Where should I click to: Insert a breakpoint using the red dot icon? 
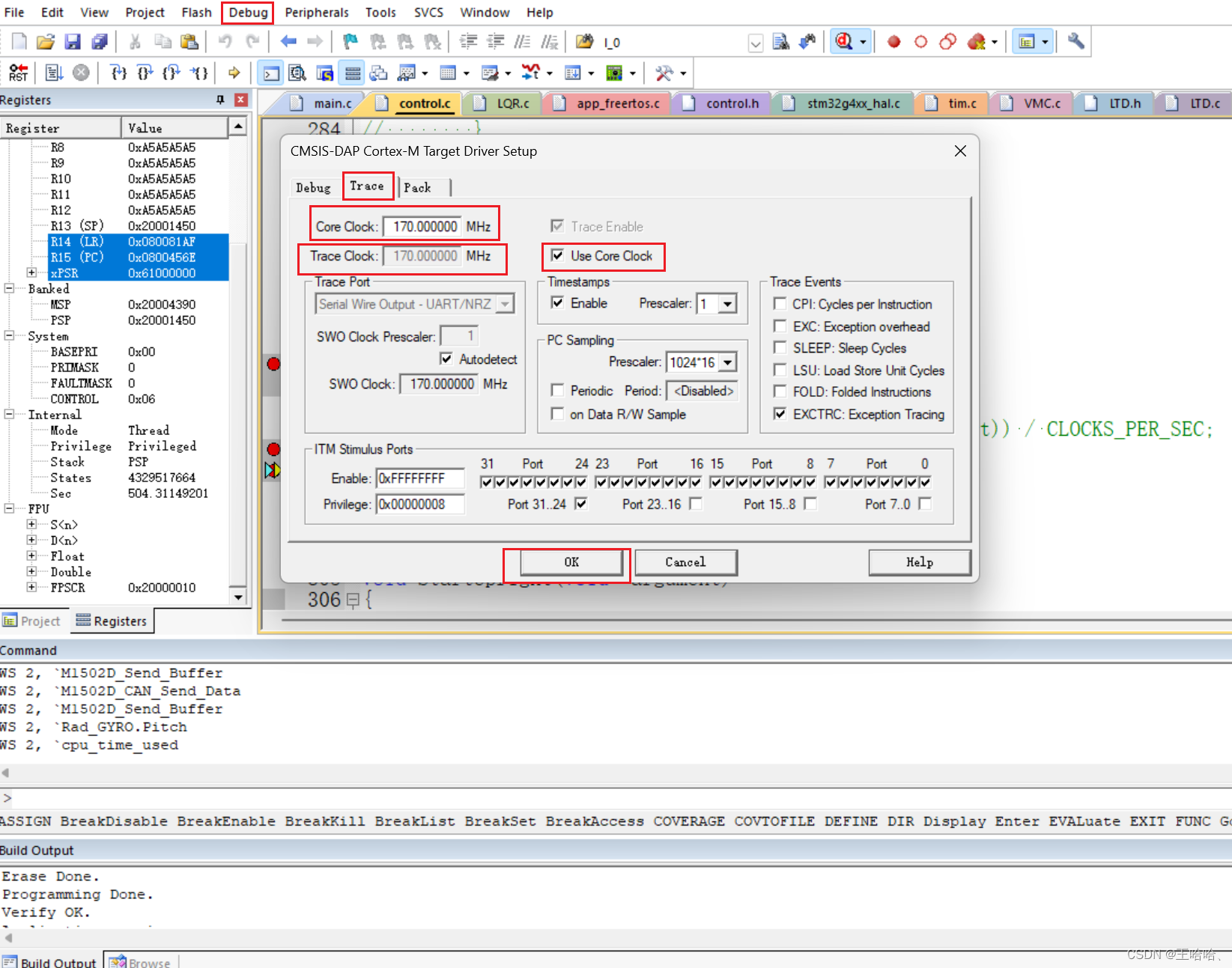coord(893,42)
